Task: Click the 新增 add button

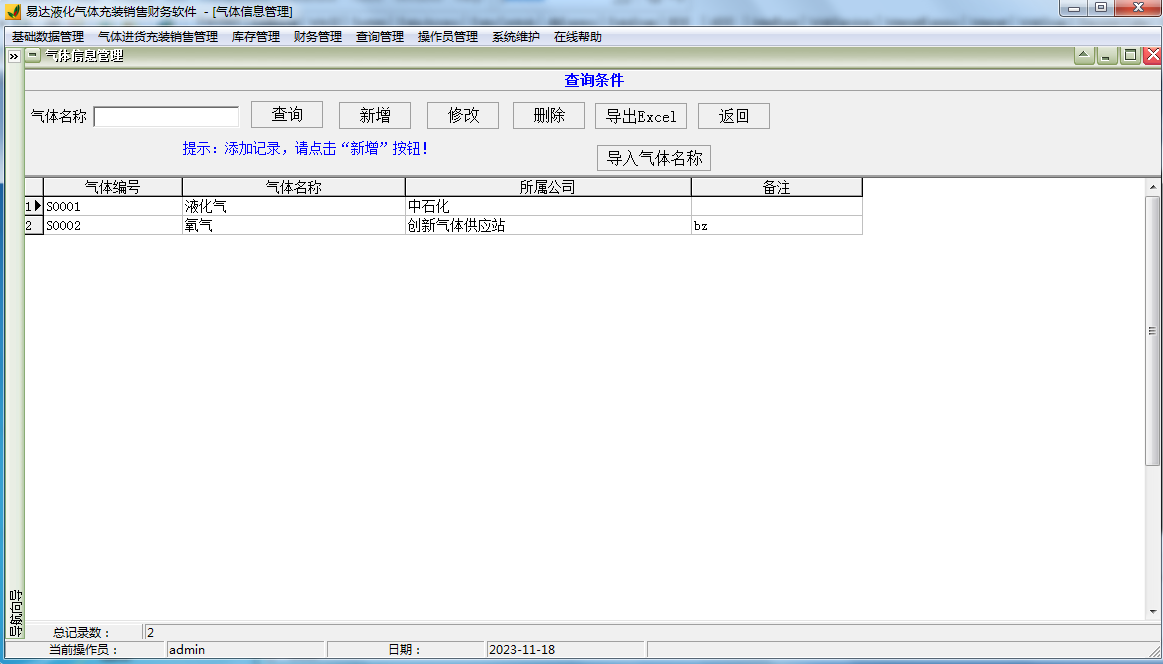Action: click(375, 116)
